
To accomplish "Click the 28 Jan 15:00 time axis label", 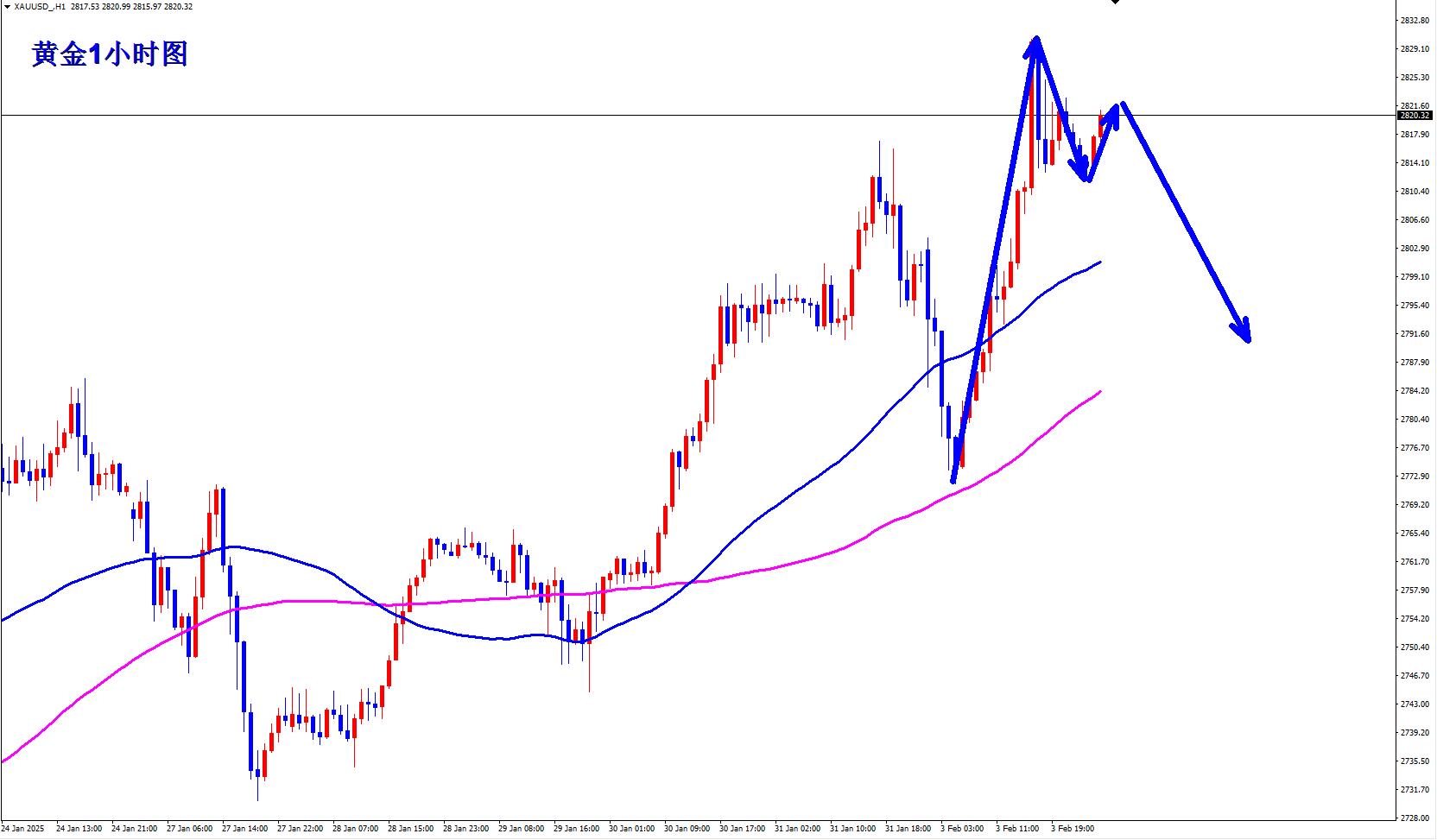I will click(410, 829).
